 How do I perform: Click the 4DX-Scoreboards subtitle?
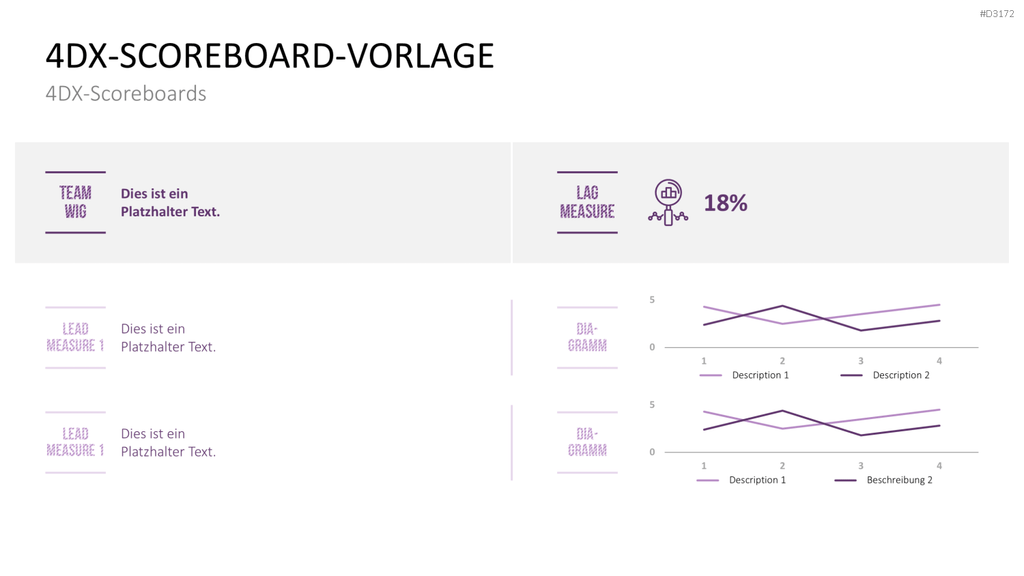tap(126, 93)
